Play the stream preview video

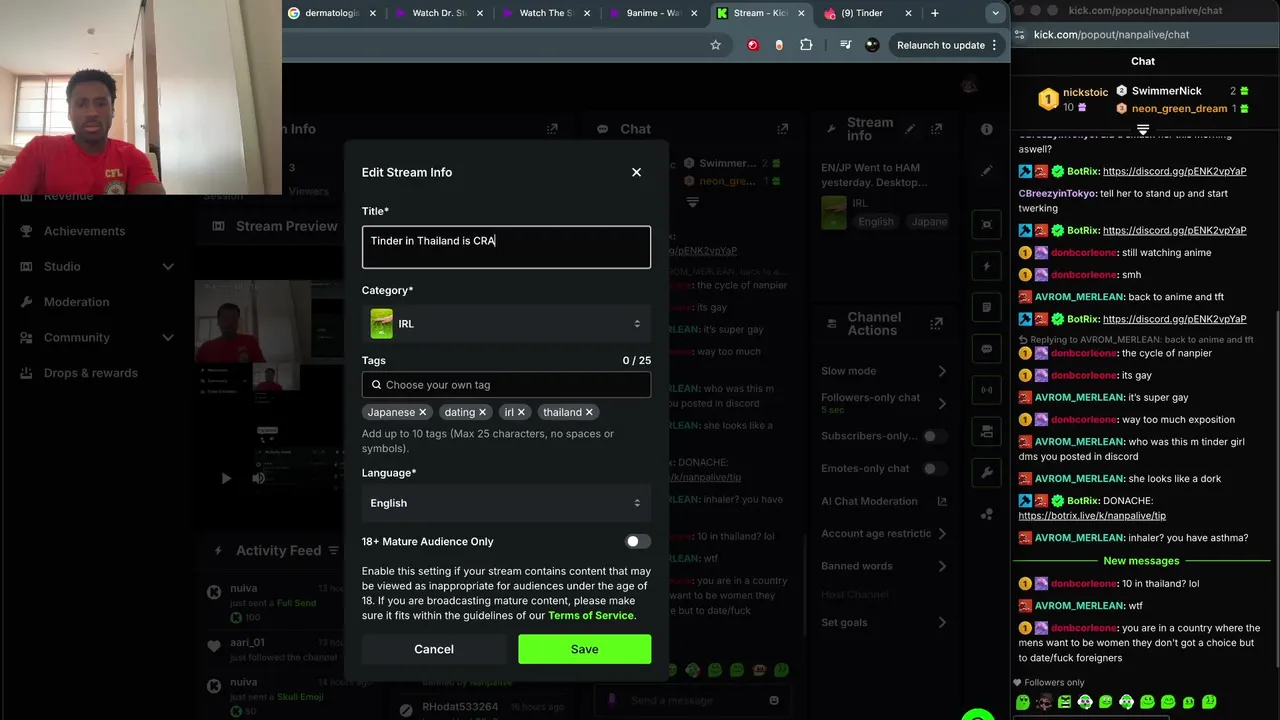(x=226, y=478)
